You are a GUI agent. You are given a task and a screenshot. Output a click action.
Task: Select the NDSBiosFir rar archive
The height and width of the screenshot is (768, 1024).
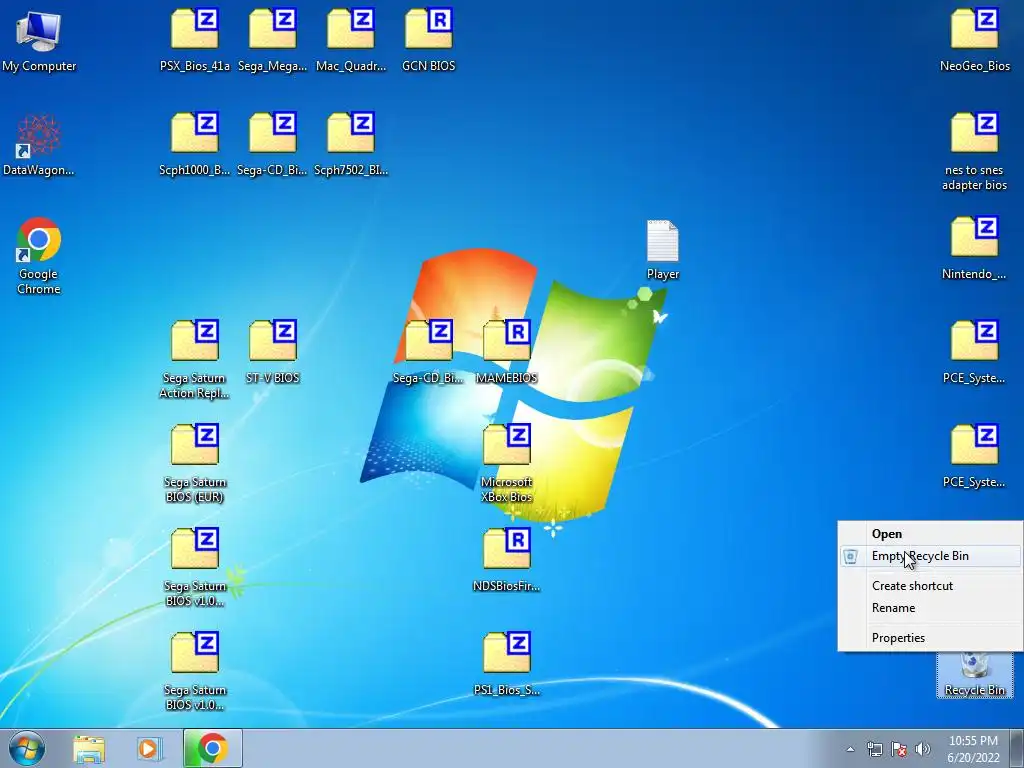pos(506,560)
